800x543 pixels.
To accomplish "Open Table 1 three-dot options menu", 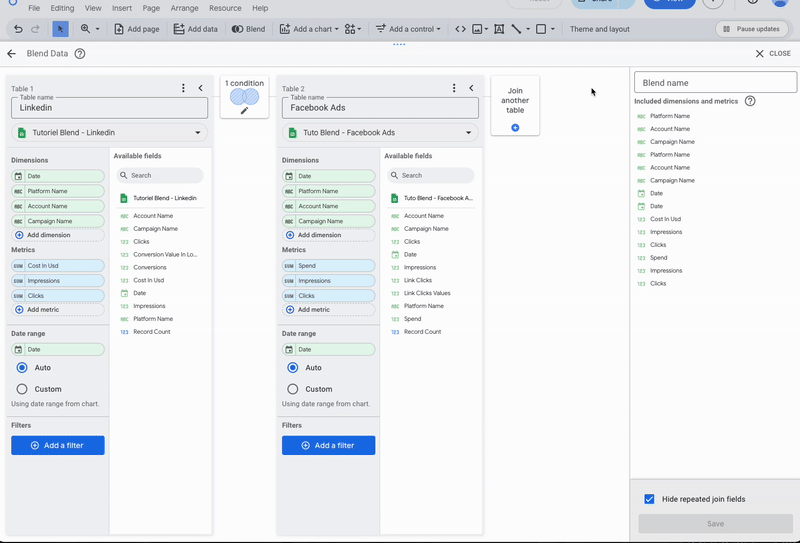I will tap(183, 88).
